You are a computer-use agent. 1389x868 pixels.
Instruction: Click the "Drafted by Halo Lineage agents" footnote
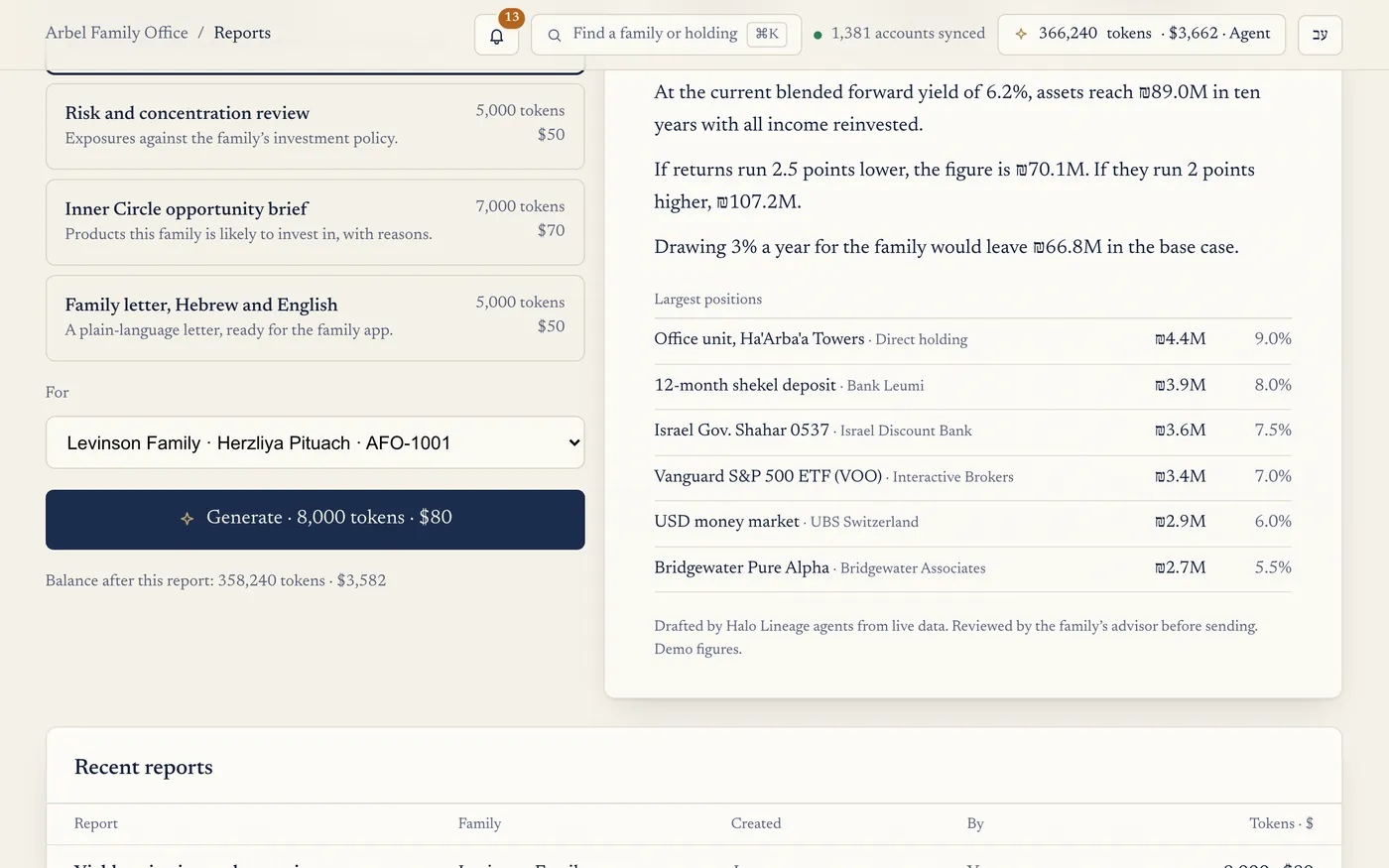click(955, 638)
